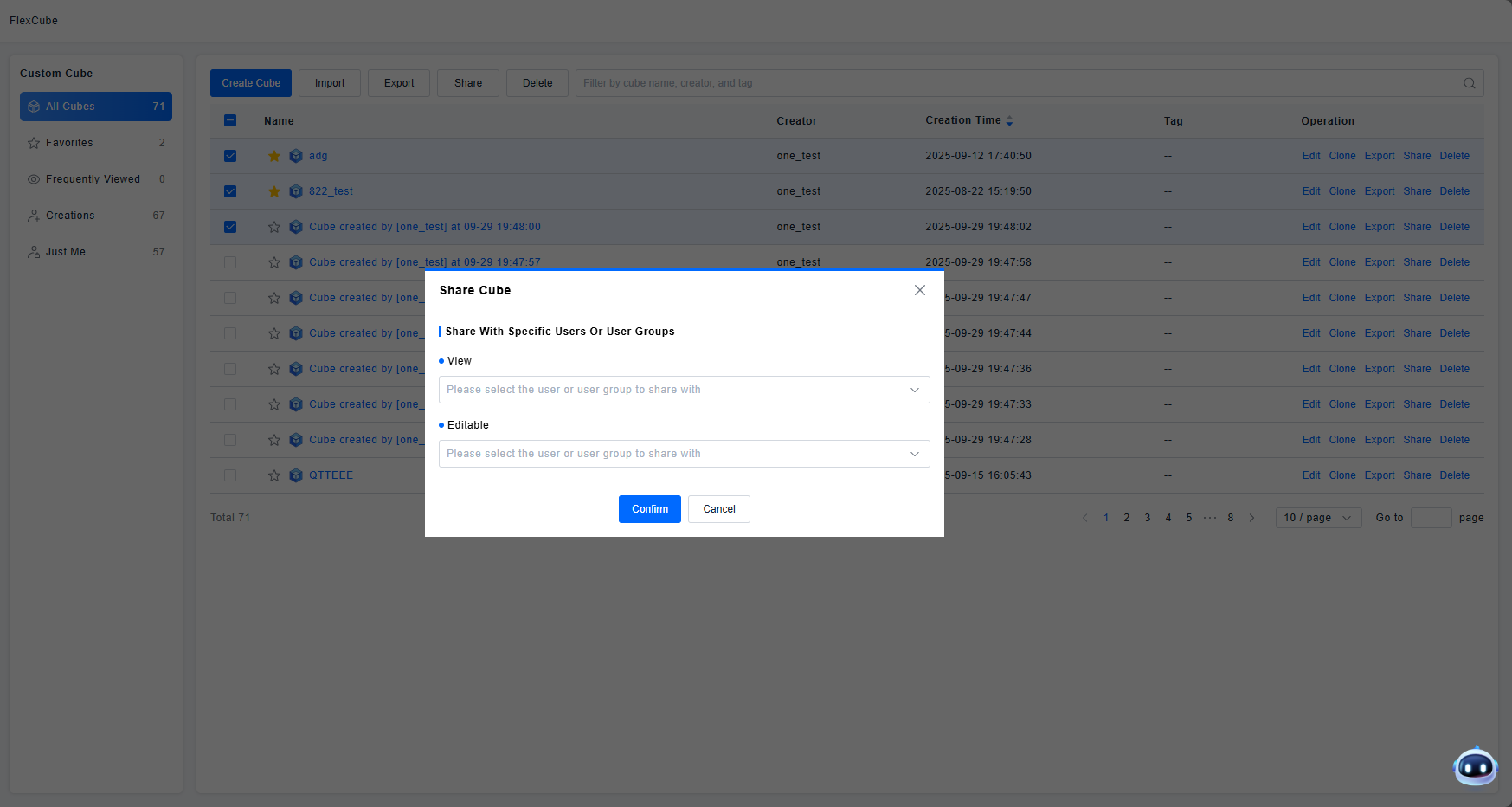Screen dimensions: 1512x807
Task: Uncheck the adg row checkbox
Action: [230, 156]
